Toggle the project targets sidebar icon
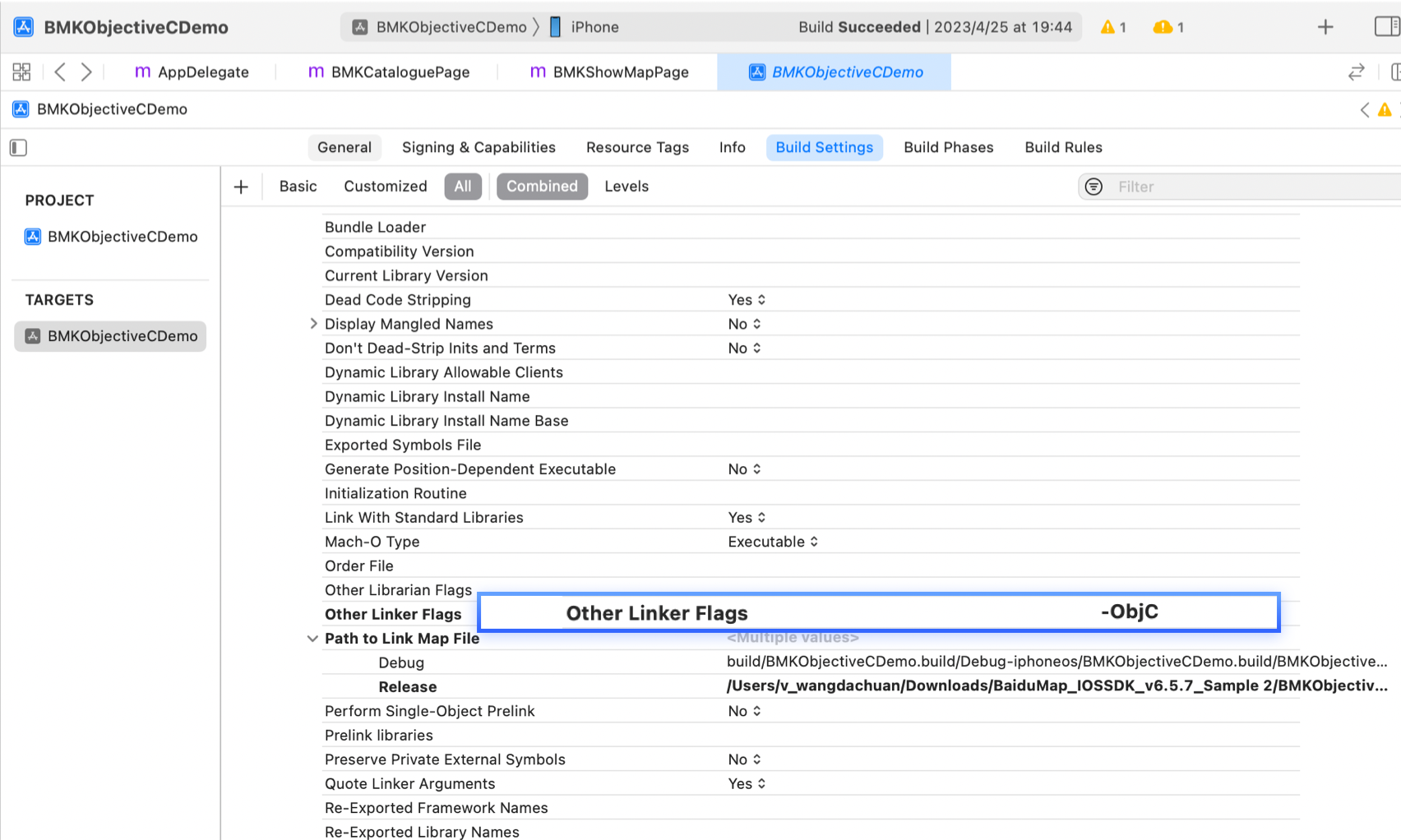 pyautogui.click(x=18, y=148)
